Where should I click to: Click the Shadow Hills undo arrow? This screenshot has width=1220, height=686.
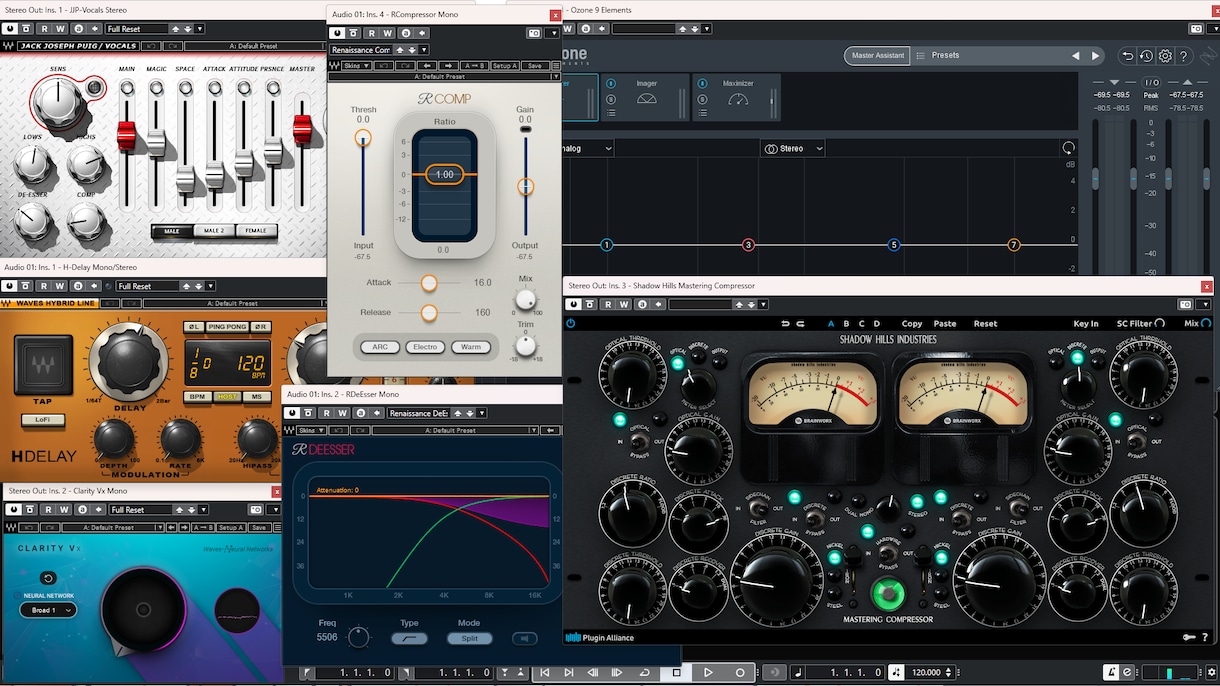click(786, 323)
